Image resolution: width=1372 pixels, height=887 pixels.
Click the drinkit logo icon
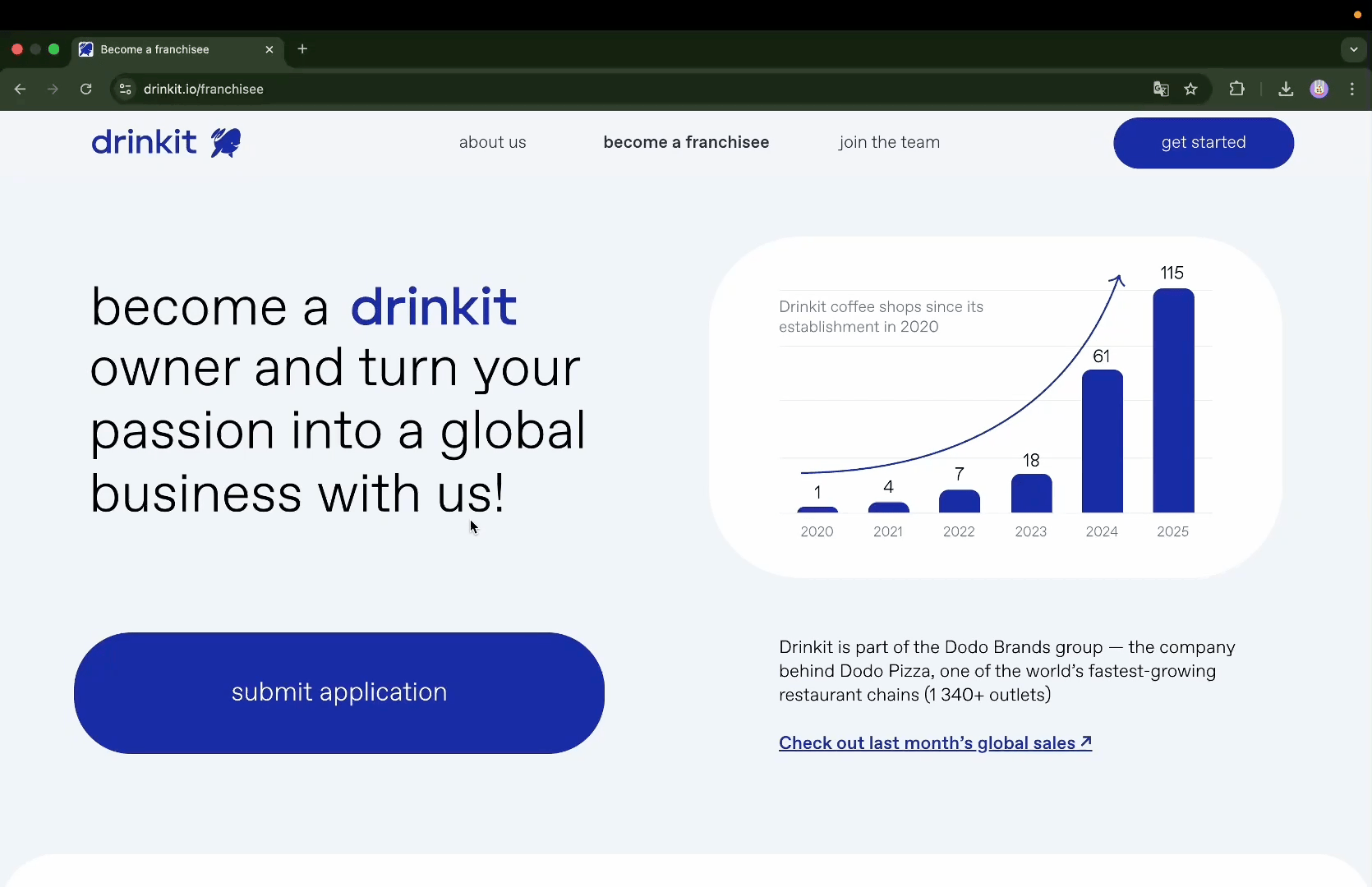click(x=226, y=143)
